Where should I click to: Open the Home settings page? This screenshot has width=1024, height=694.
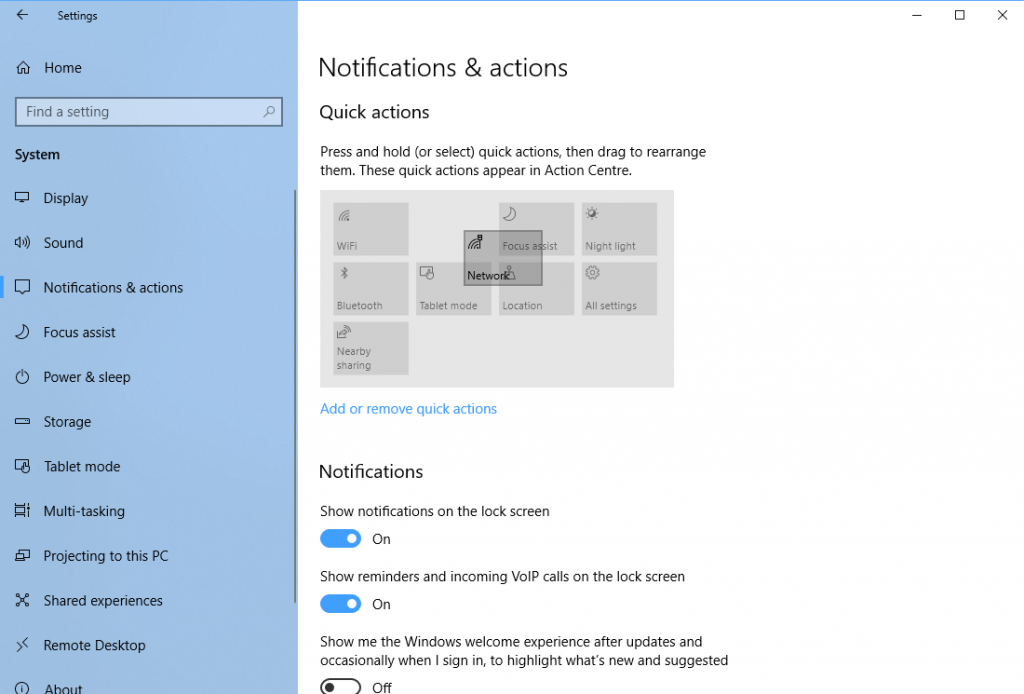[50, 68]
